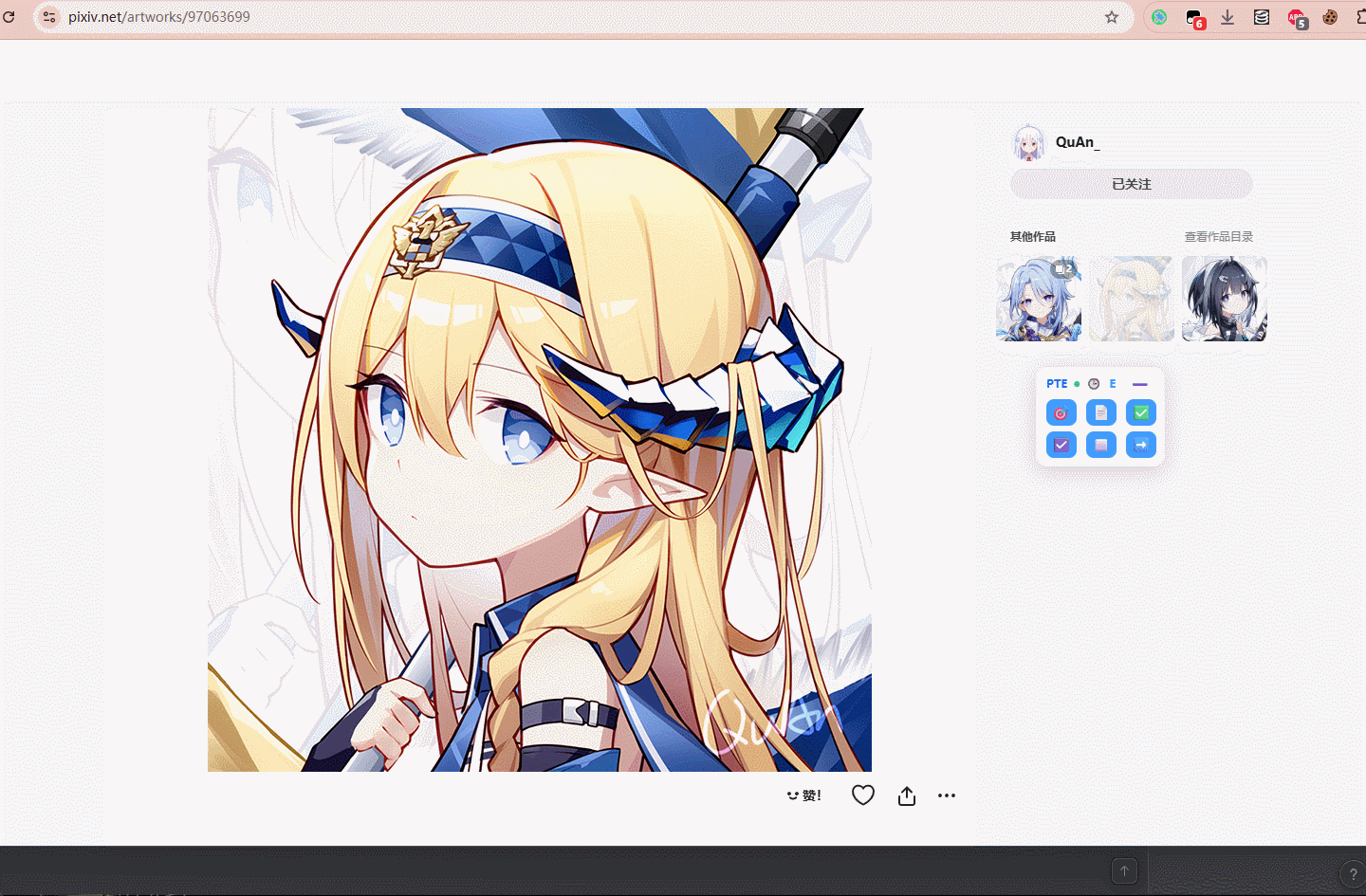Click the right arrow icon in PTE panel
1366x896 pixels.
point(1141,445)
